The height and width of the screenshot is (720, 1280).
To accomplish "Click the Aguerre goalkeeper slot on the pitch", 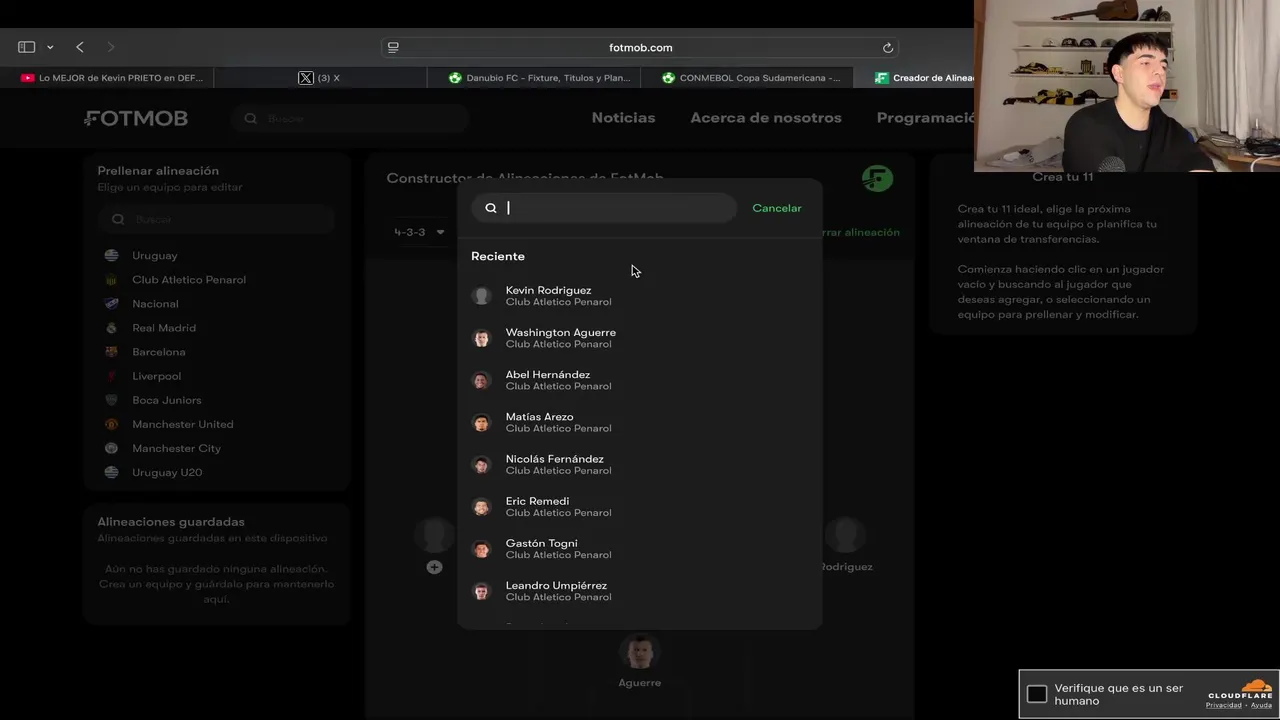I will [640, 660].
